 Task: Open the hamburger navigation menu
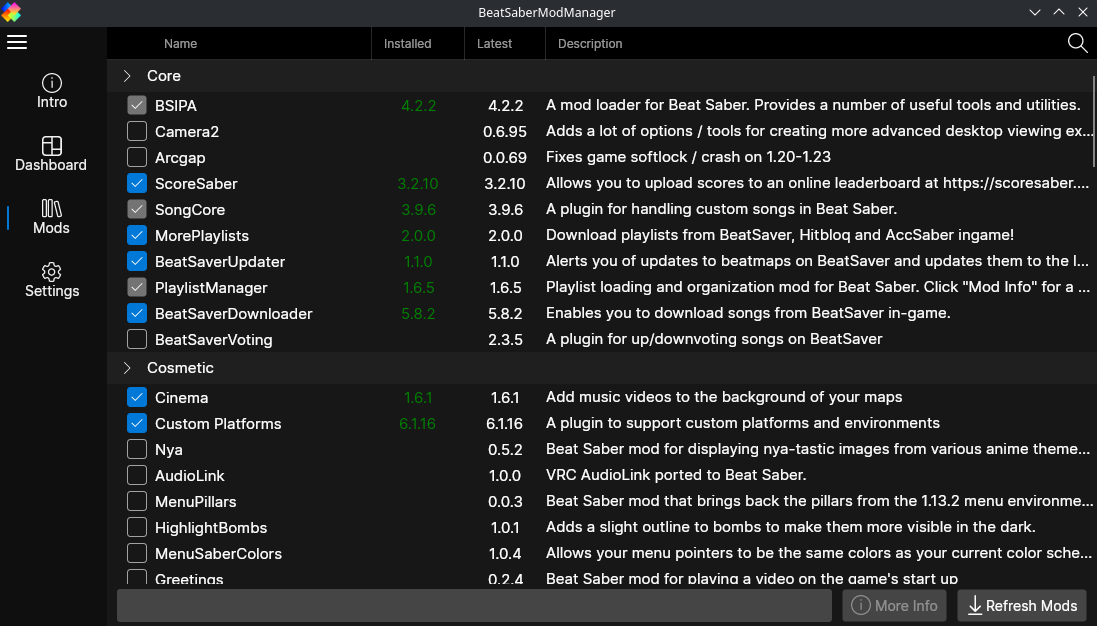[16, 42]
